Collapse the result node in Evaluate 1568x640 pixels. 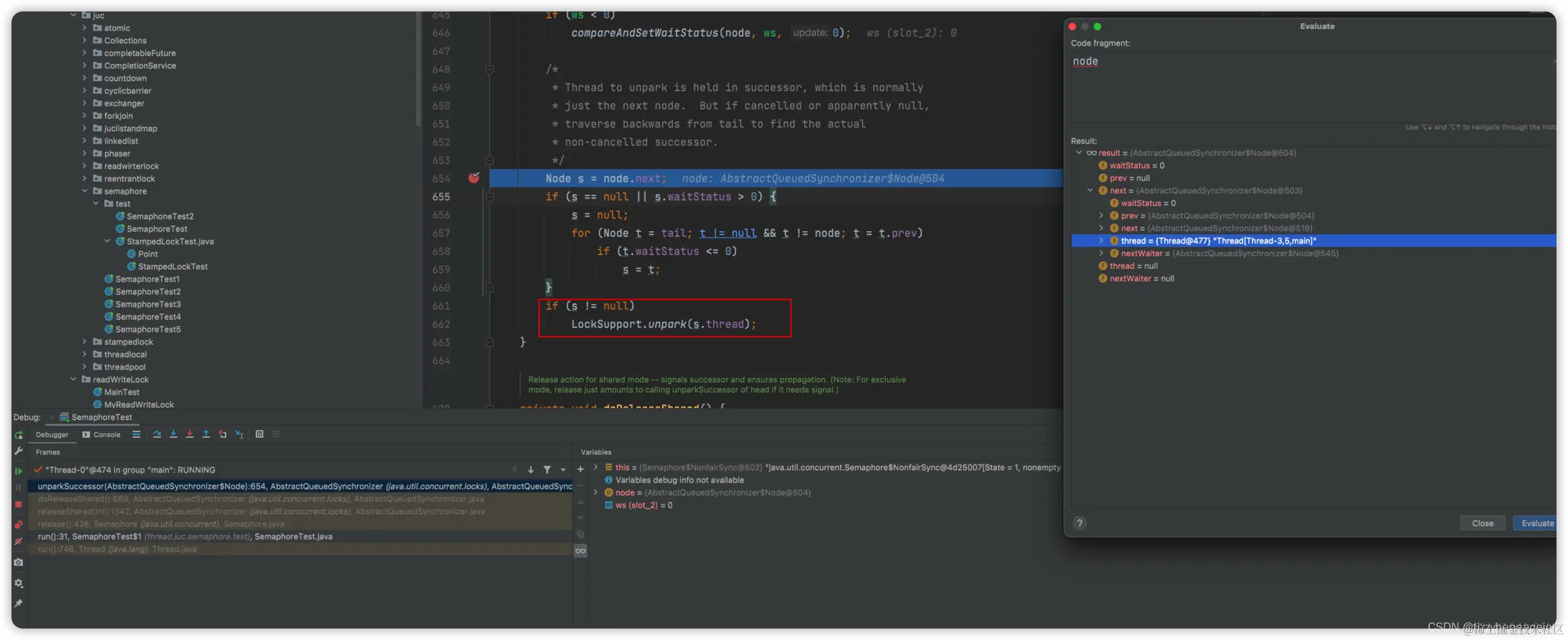coord(1079,153)
